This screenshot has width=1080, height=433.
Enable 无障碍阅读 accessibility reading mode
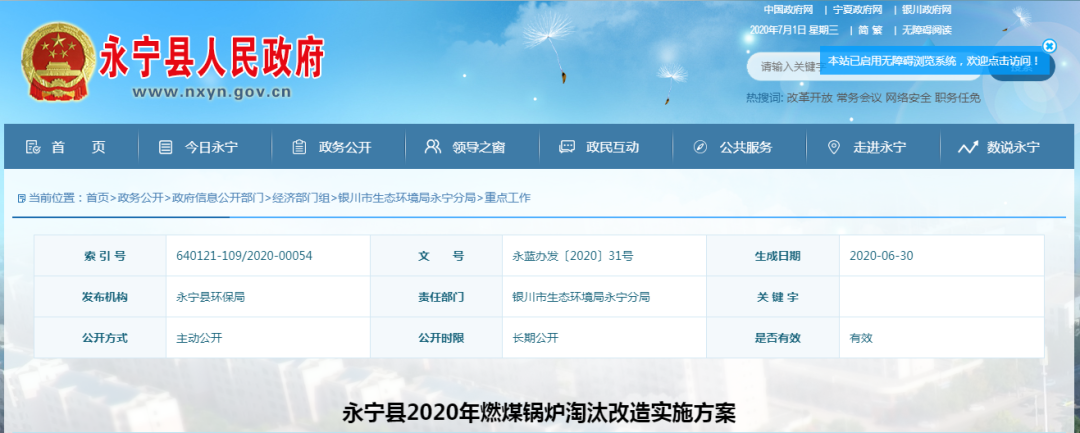point(927,30)
